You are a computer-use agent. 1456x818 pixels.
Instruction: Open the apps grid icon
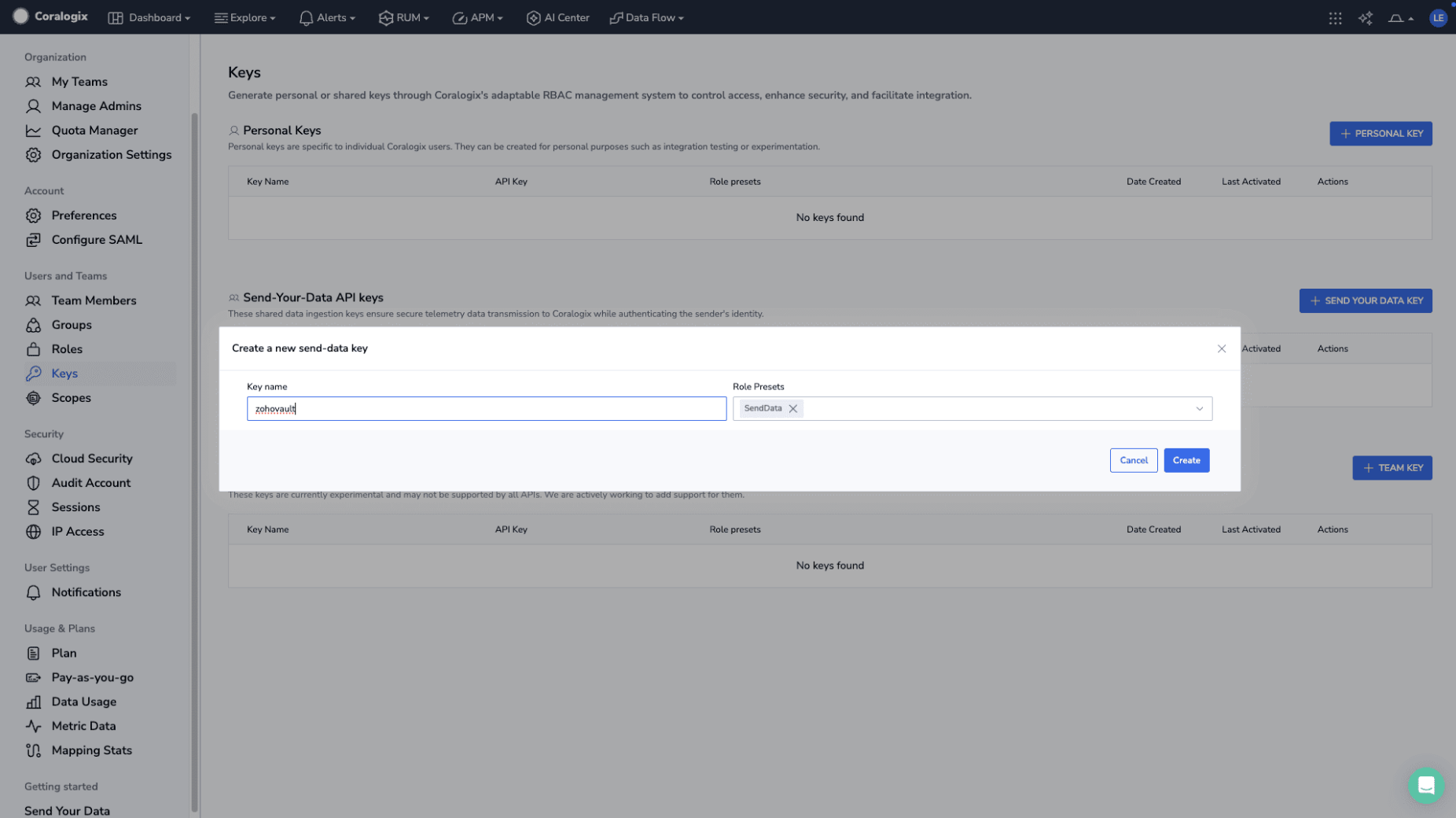click(x=1335, y=18)
